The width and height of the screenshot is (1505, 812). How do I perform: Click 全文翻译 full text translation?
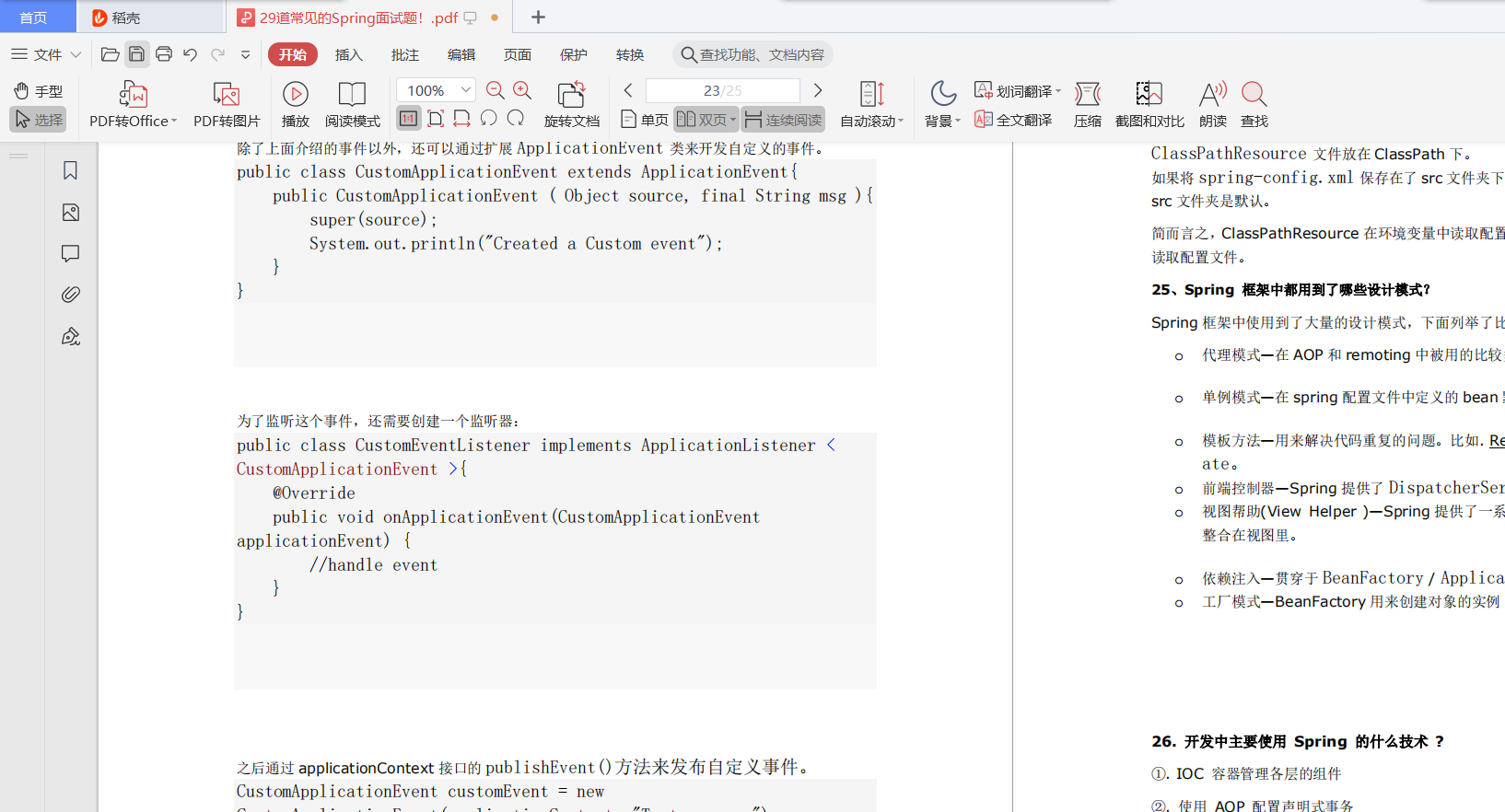1013,120
